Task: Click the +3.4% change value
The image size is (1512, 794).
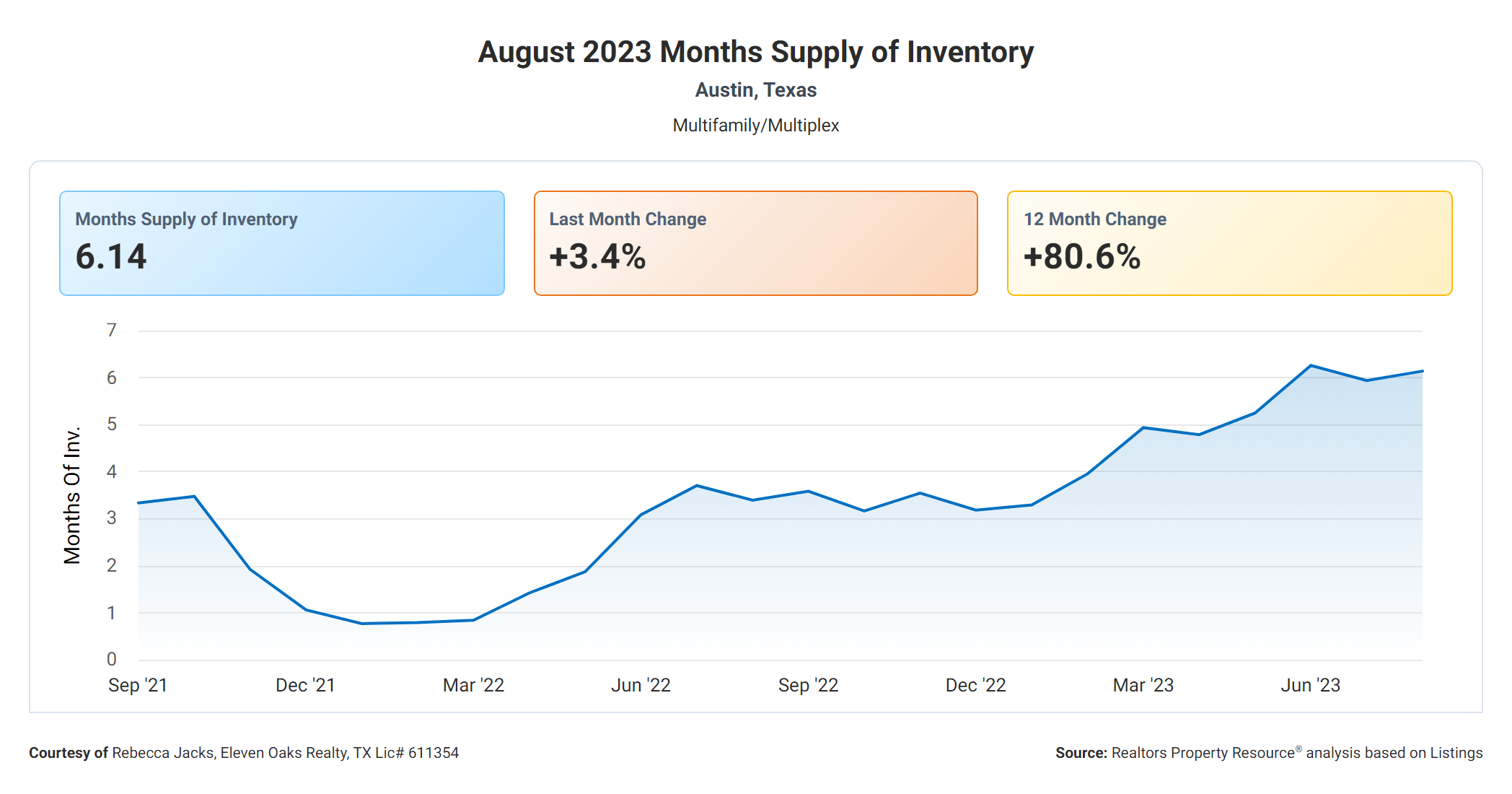Action: coord(597,257)
